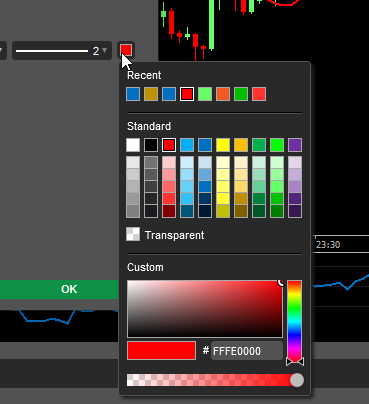
Task: Select yellow in the Standard row
Action: coord(223,145)
